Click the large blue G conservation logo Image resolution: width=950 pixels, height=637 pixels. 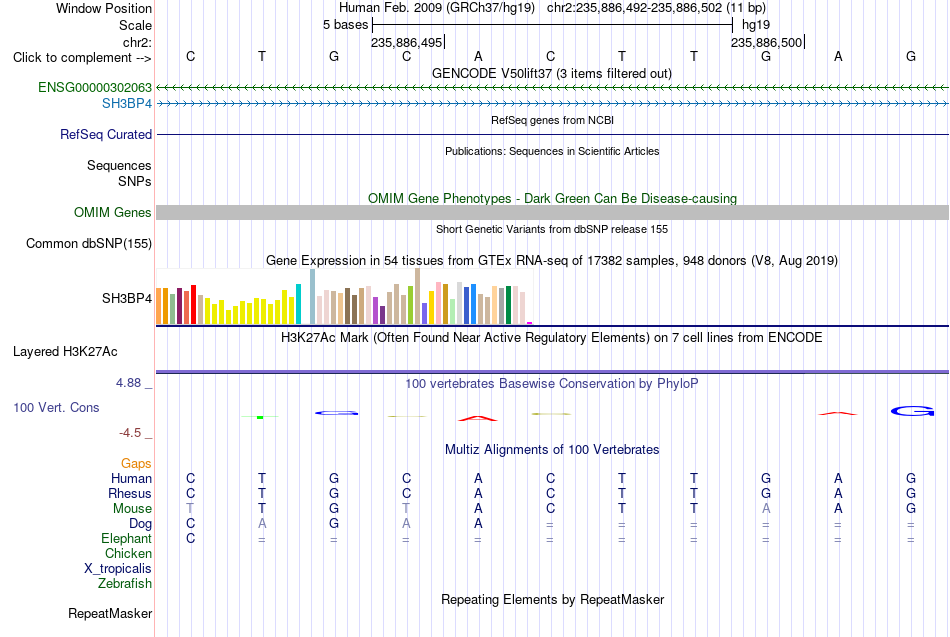pos(912,412)
